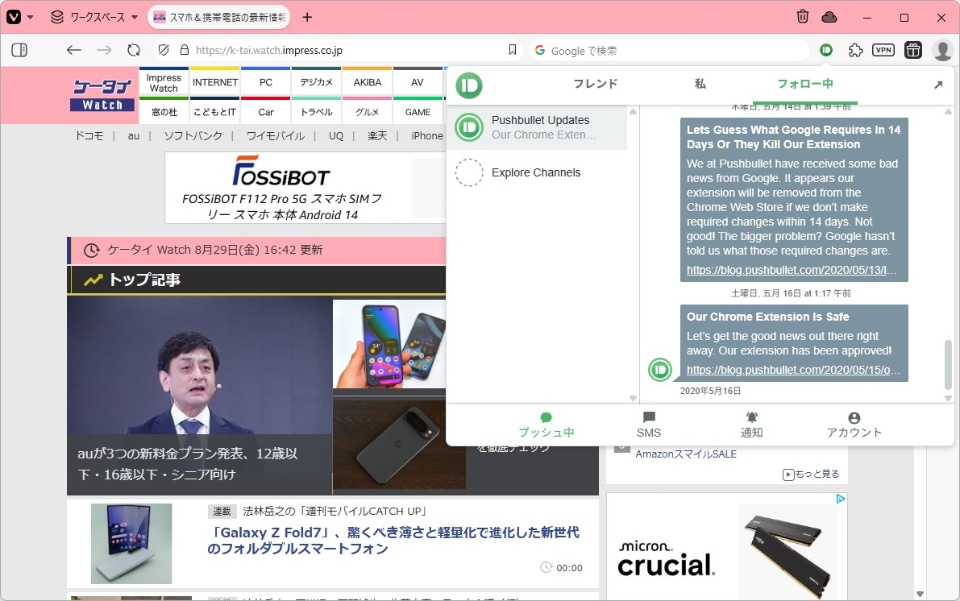
Task: Open AmazonスマイルSALE link
Action: click(x=686, y=454)
